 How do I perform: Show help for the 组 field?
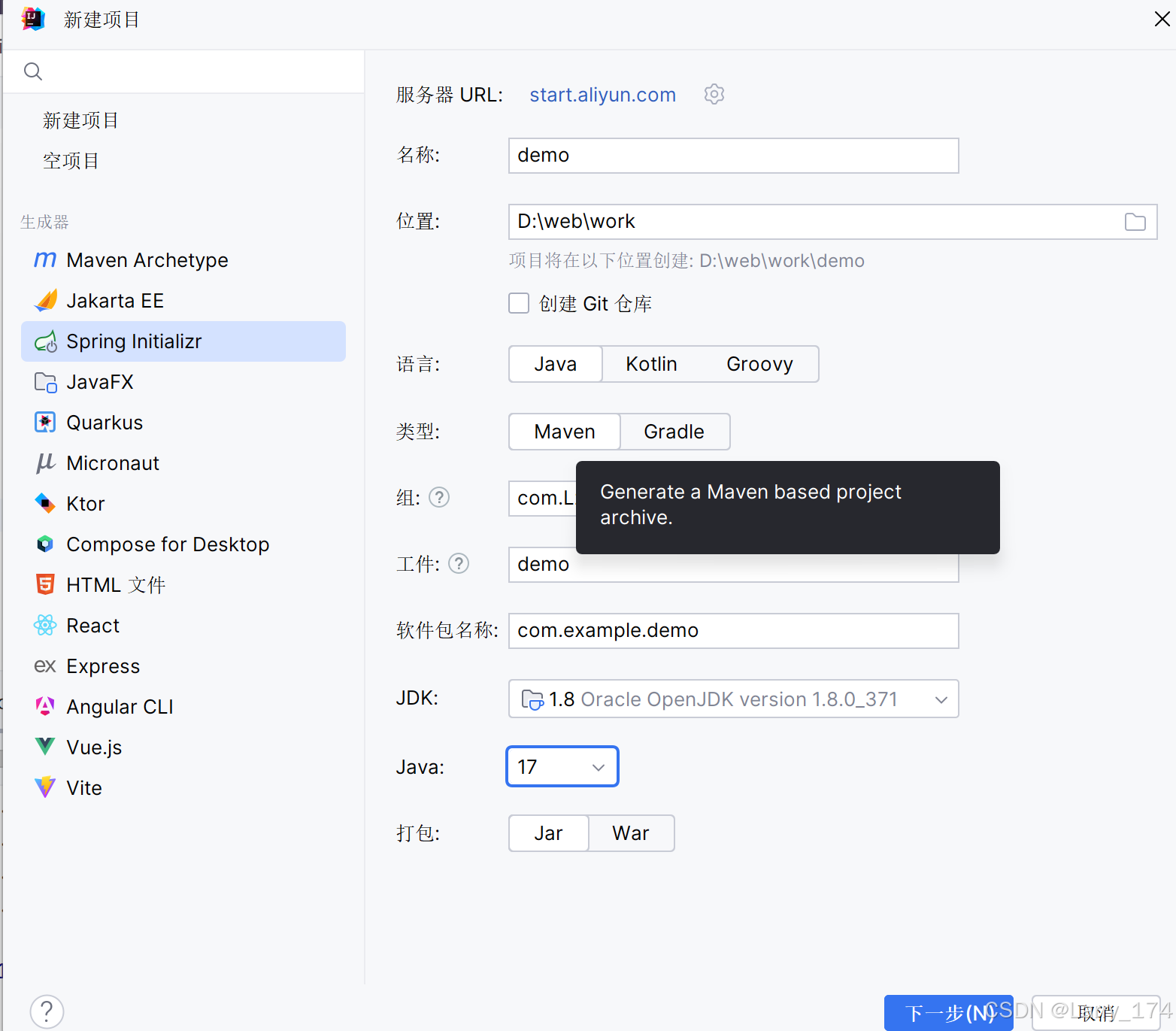tap(439, 498)
